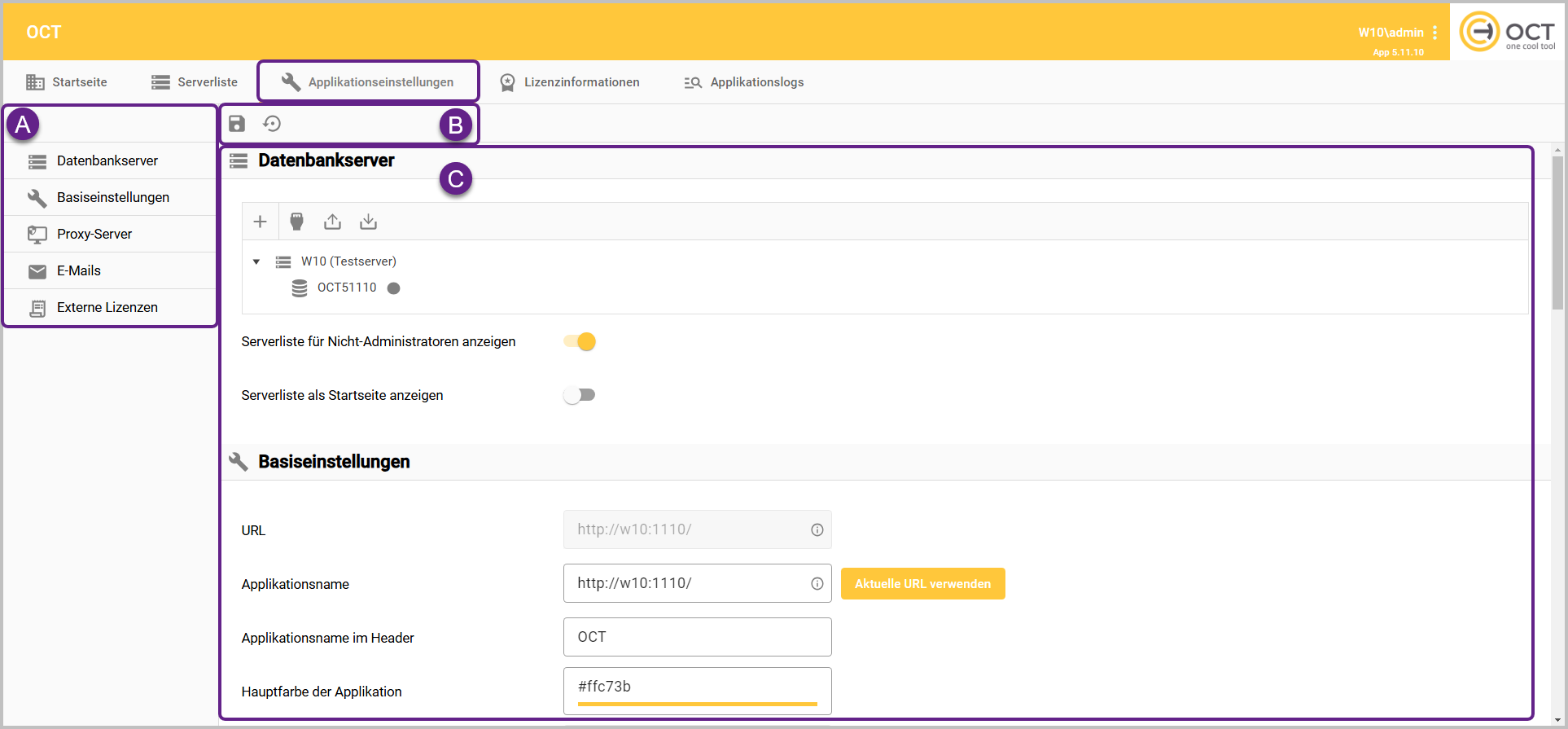Select the OCT51110 database entry
Image resolution: width=1568 pixels, height=729 pixels.
point(347,288)
